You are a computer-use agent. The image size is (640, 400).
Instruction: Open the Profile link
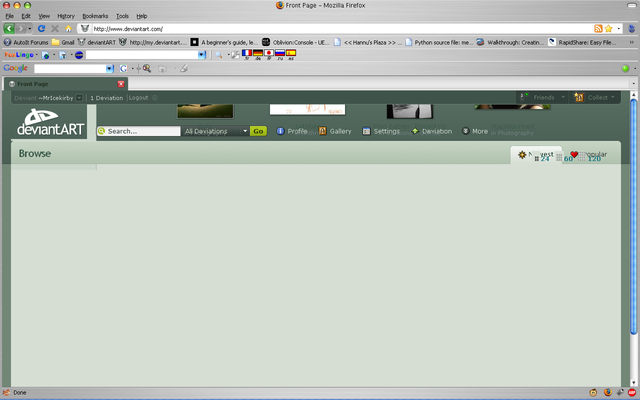point(292,131)
